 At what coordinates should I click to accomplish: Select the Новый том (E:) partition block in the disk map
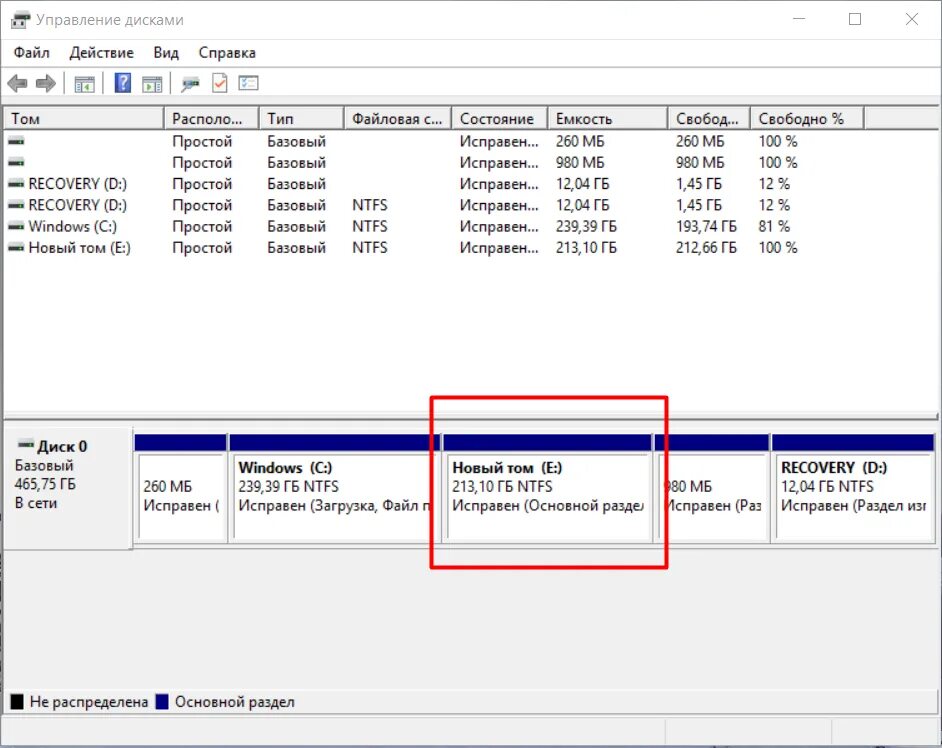pos(547,488)
